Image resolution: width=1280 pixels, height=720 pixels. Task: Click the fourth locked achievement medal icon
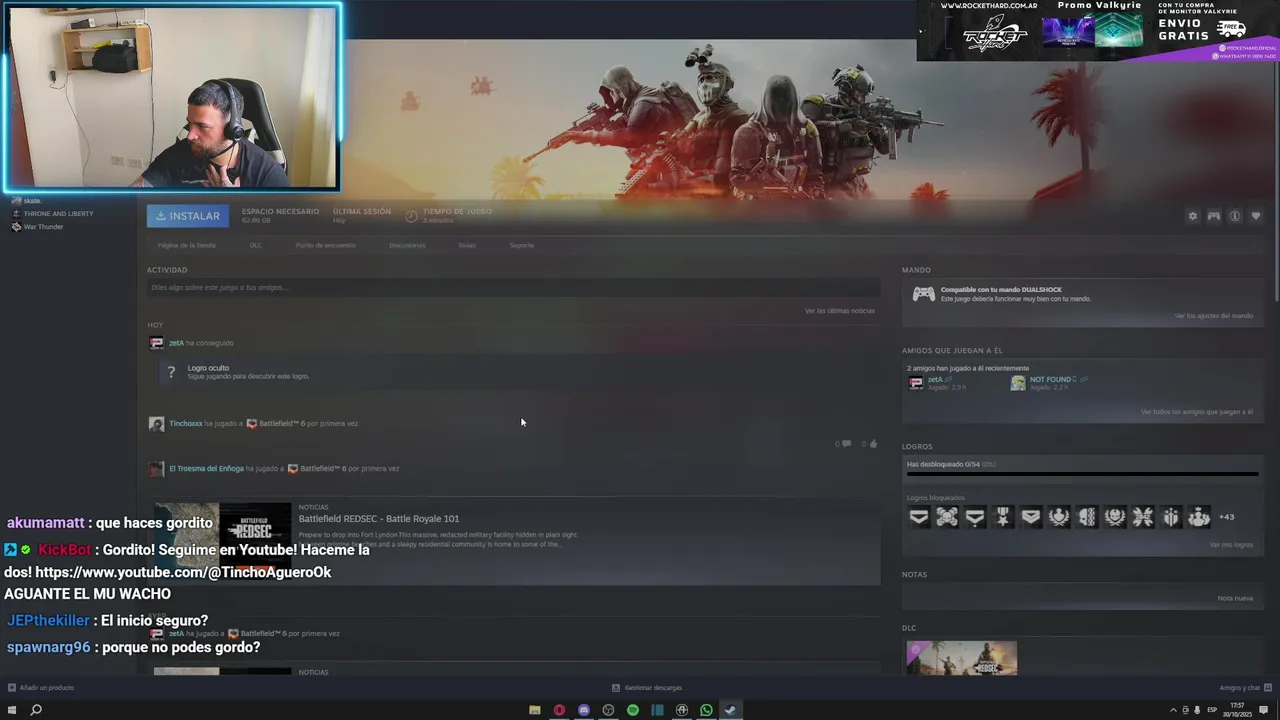tap(1003, 517)
